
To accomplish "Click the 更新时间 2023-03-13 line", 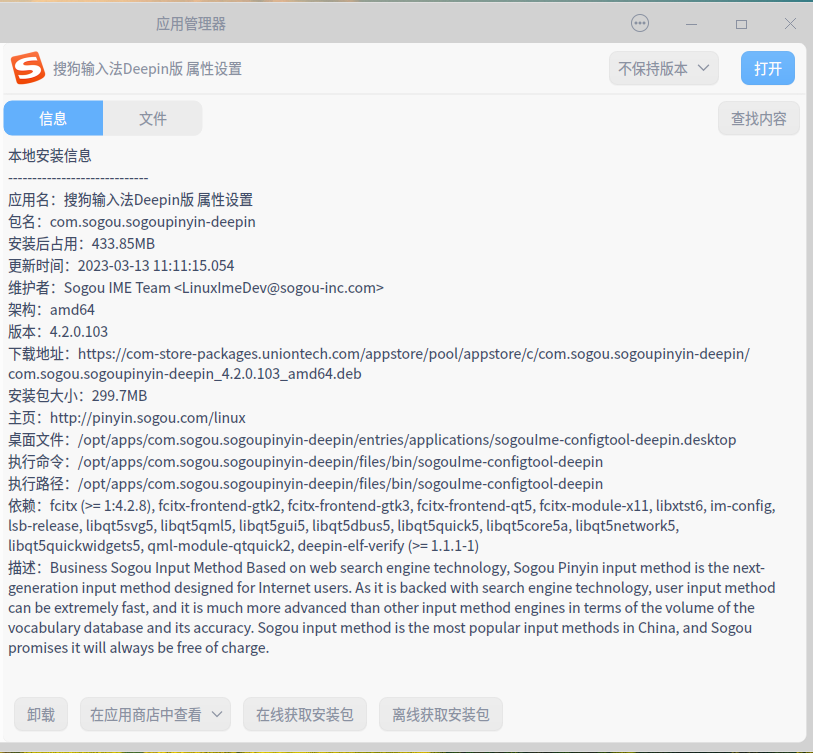I will 121,266.
